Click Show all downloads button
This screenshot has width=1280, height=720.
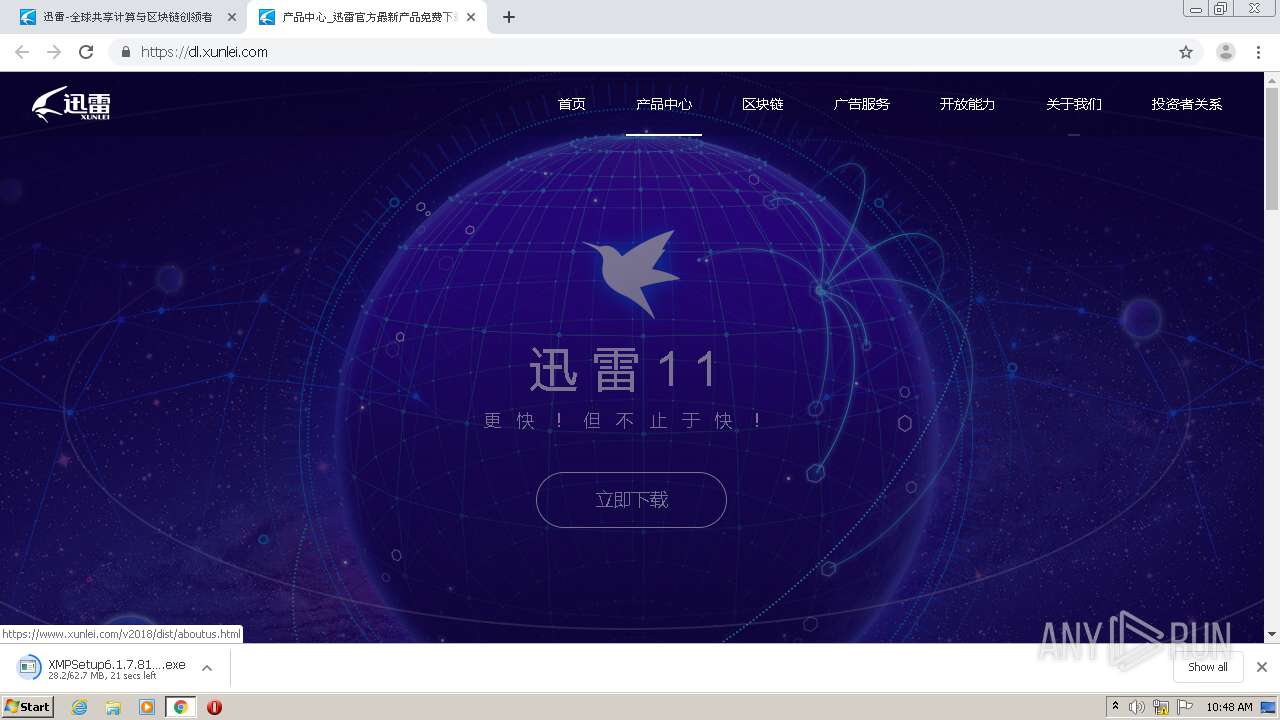click(x=1208, y=667)
